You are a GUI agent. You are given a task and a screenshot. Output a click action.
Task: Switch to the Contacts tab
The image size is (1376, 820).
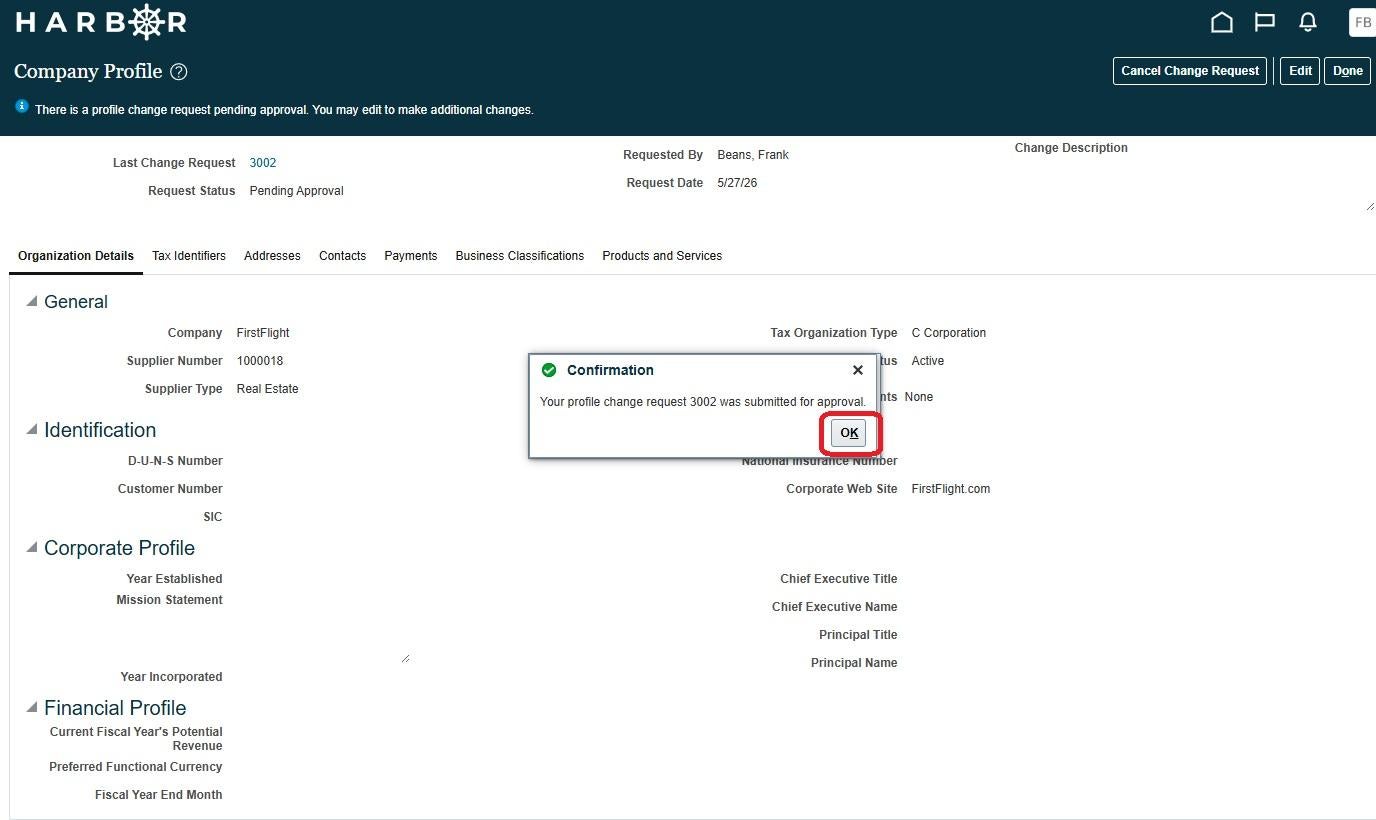pyautogui.click(x=342, y=256)
